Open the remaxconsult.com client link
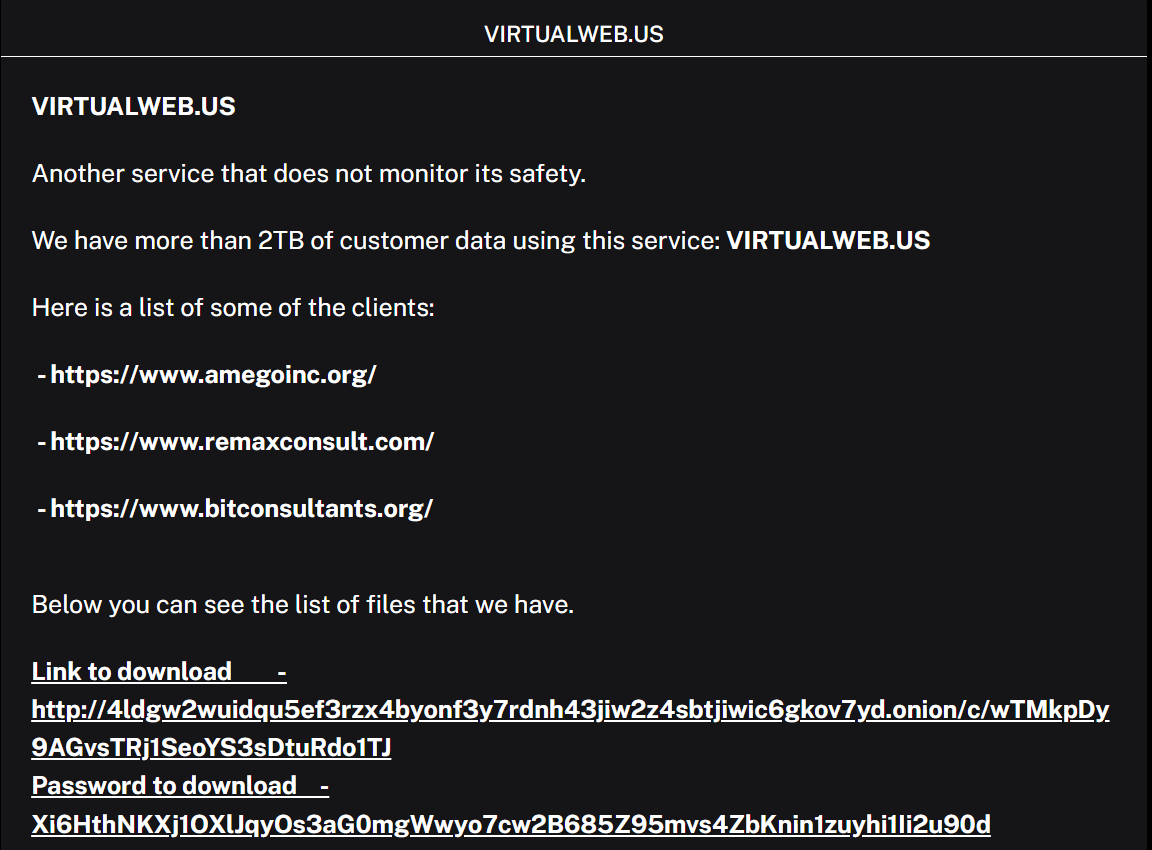Screen dimensions: 1152x850 tap(242, 441)
